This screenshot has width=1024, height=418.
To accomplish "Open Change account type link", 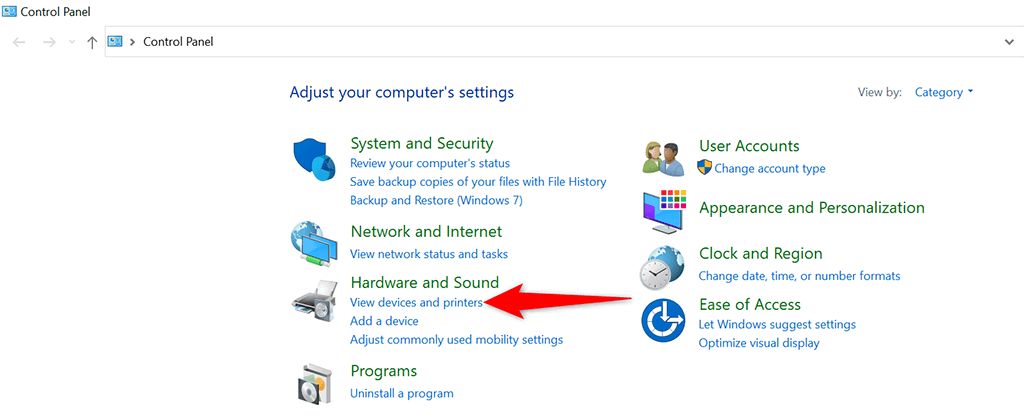I will tap(769, 168).
